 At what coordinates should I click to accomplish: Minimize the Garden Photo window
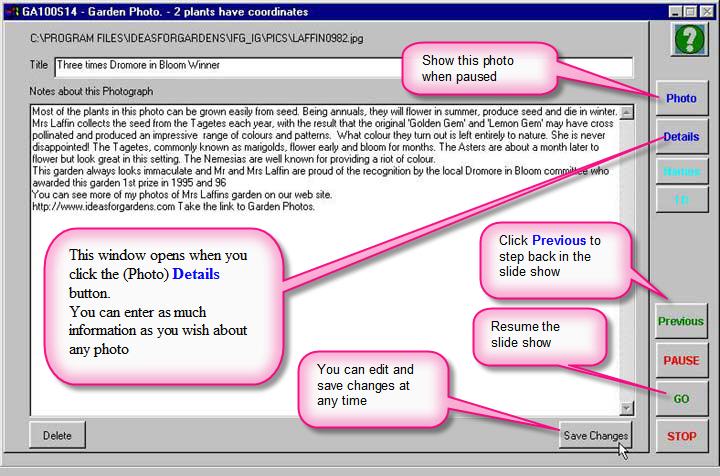[675, 11]
